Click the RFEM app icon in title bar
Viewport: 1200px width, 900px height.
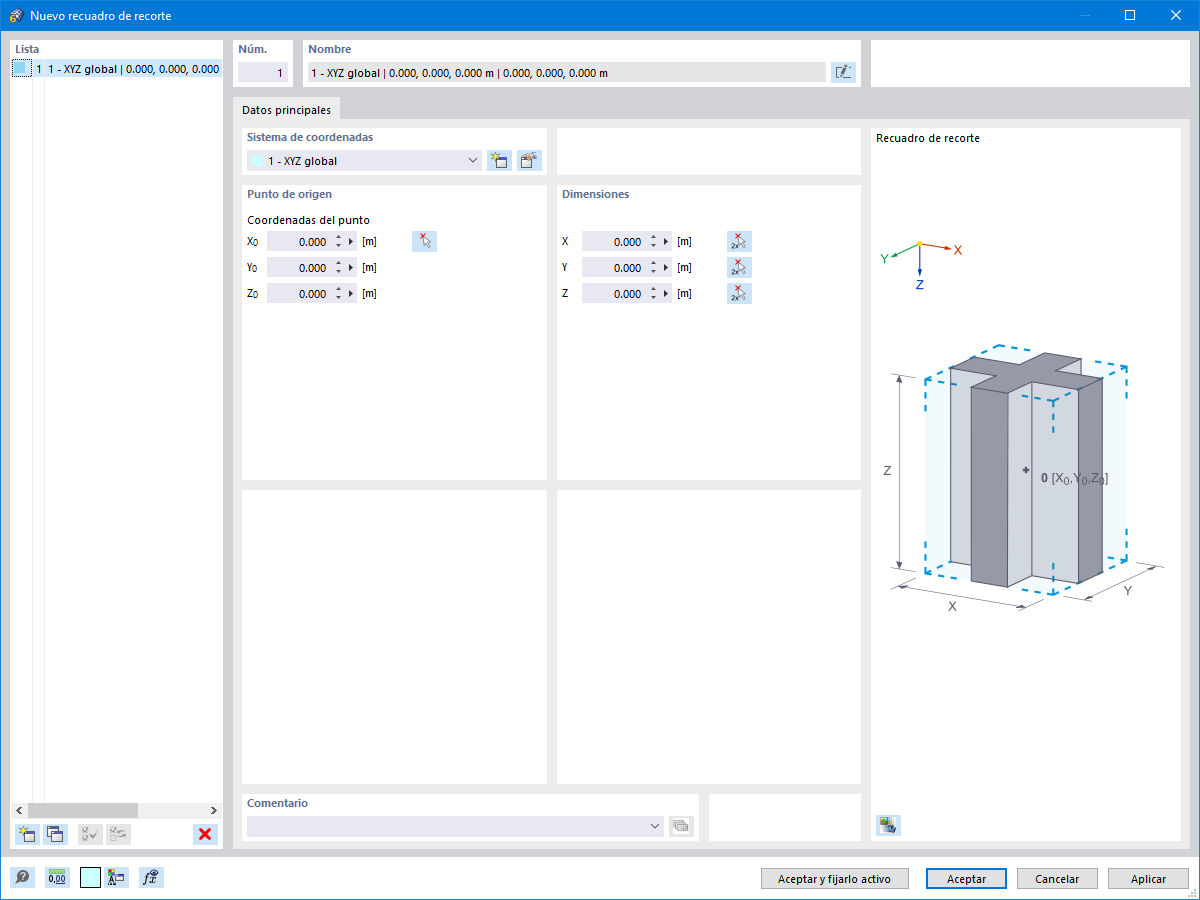15,15
